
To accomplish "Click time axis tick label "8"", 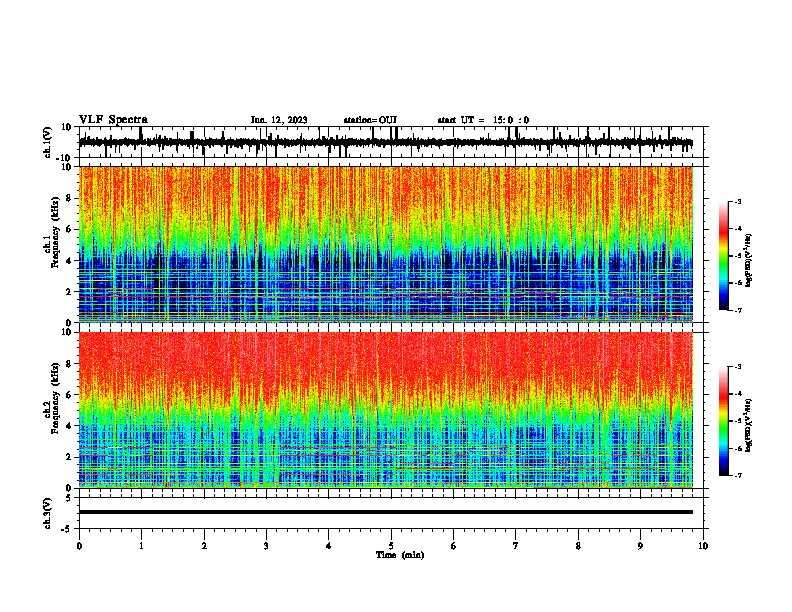I will point(578,546).
